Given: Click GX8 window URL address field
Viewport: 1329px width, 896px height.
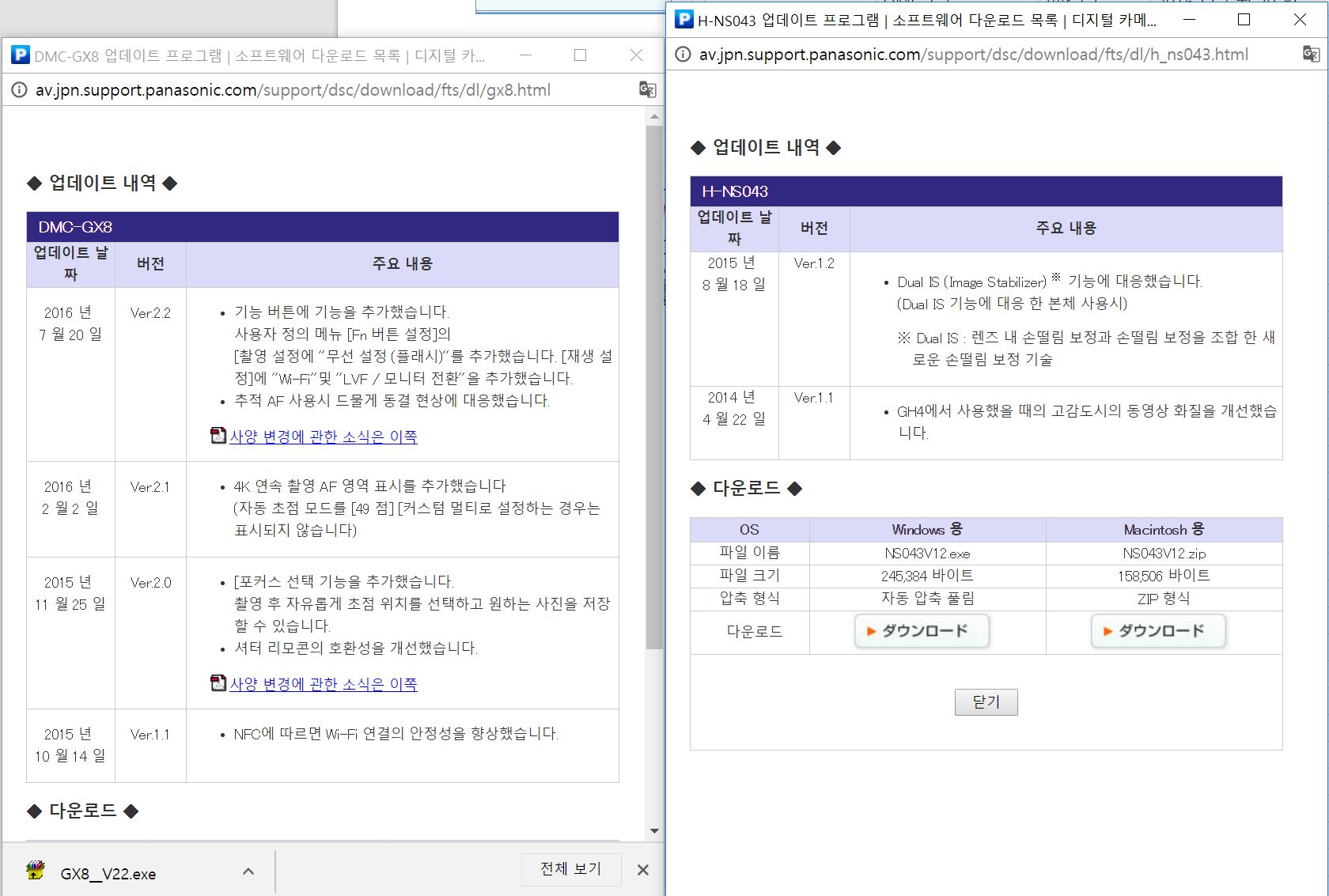Looking at the screenshot, I should (293, 90).
